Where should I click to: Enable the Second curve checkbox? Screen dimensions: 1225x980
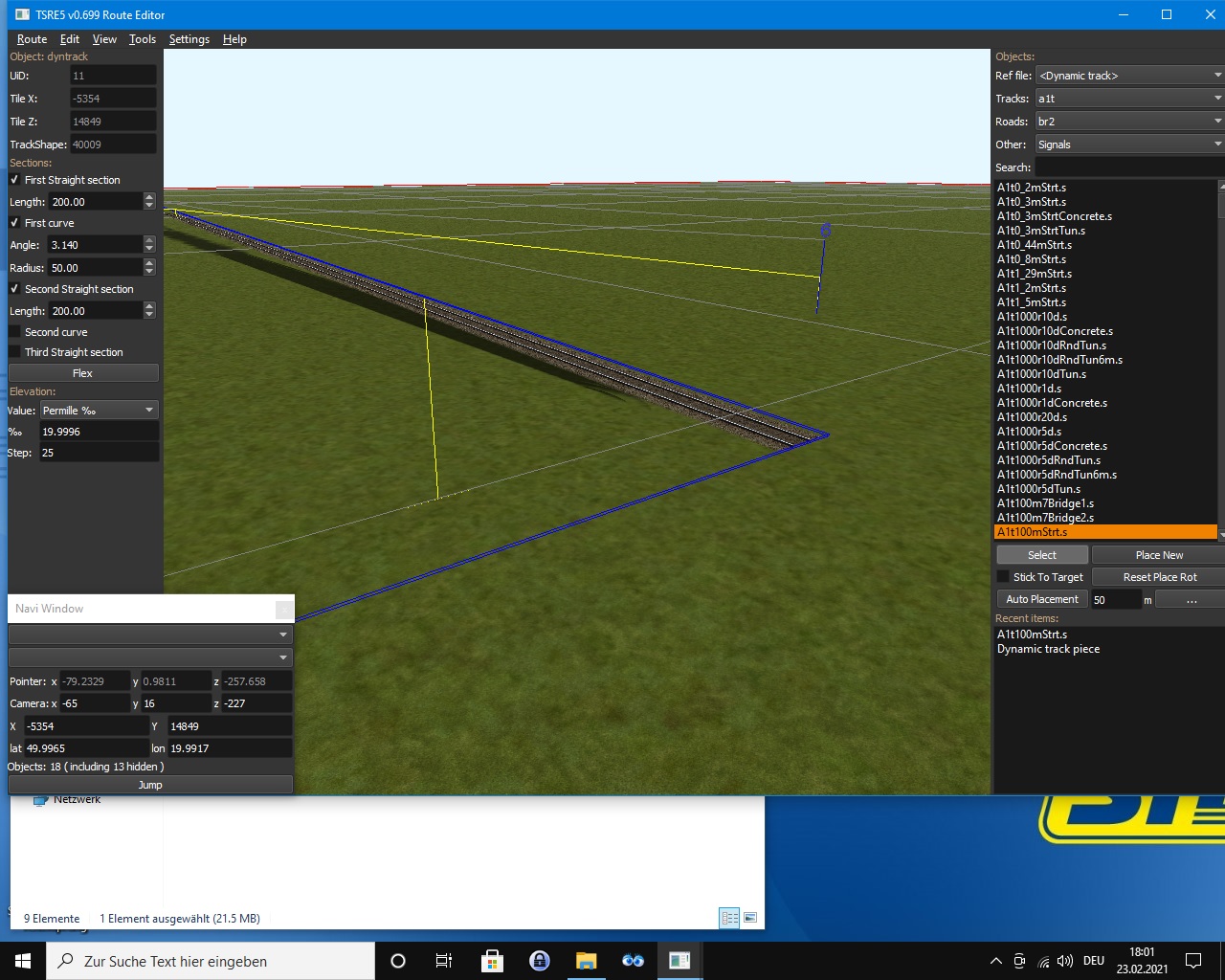click(14, 332)
